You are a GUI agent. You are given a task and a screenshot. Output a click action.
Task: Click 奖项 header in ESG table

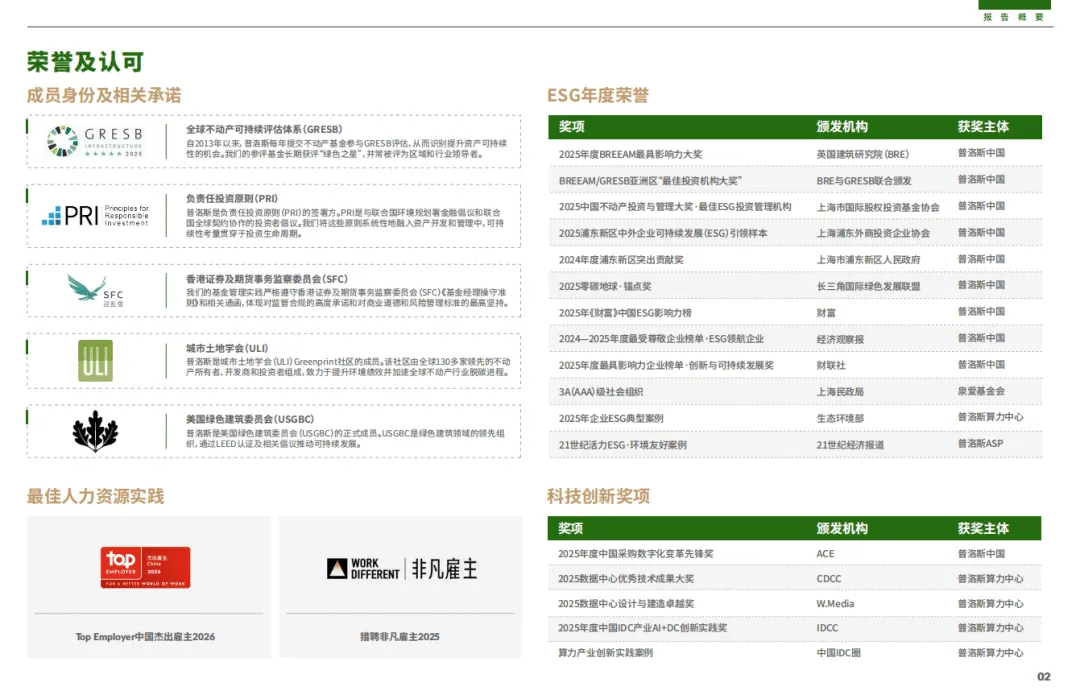572,127
